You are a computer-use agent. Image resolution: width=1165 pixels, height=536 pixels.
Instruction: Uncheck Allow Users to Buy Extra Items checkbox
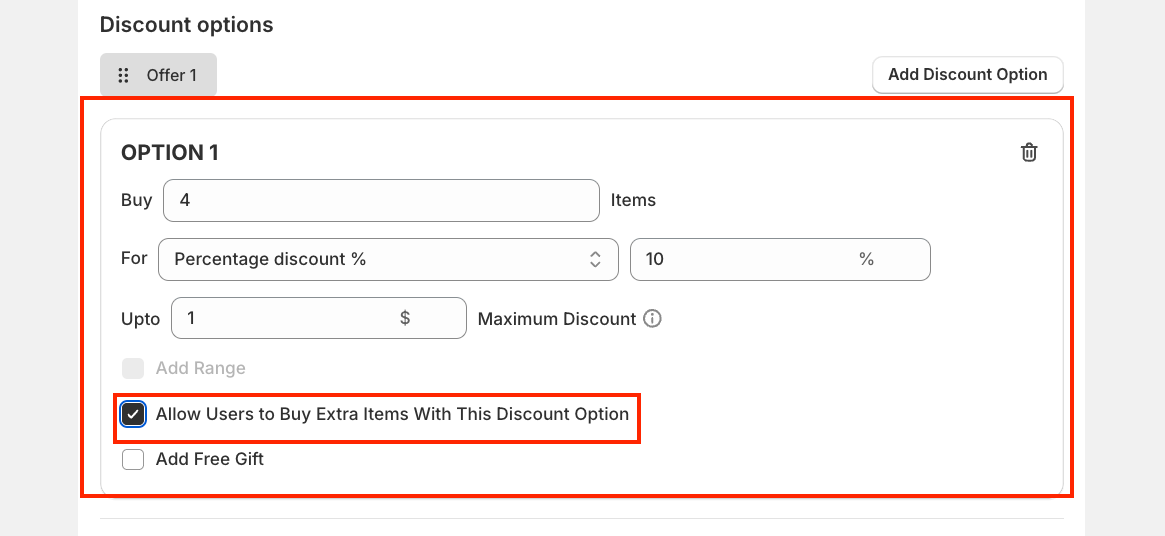click(x=133, y=414)
